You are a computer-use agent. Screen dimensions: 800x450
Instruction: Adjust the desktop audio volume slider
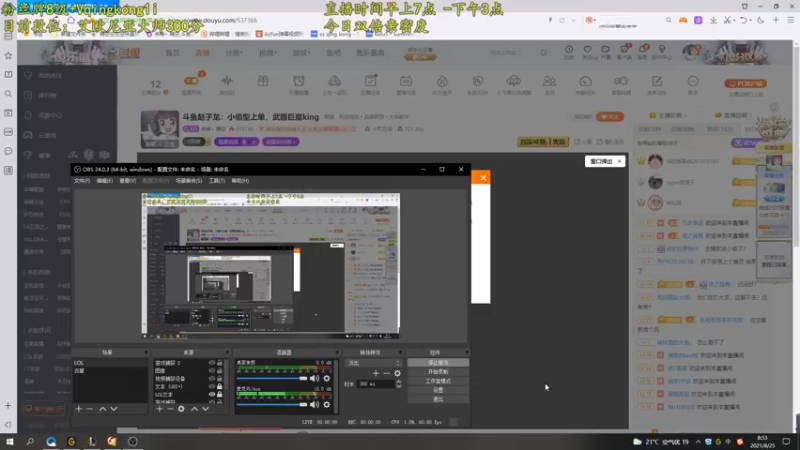pyautogui.click(x=272, y=378)
